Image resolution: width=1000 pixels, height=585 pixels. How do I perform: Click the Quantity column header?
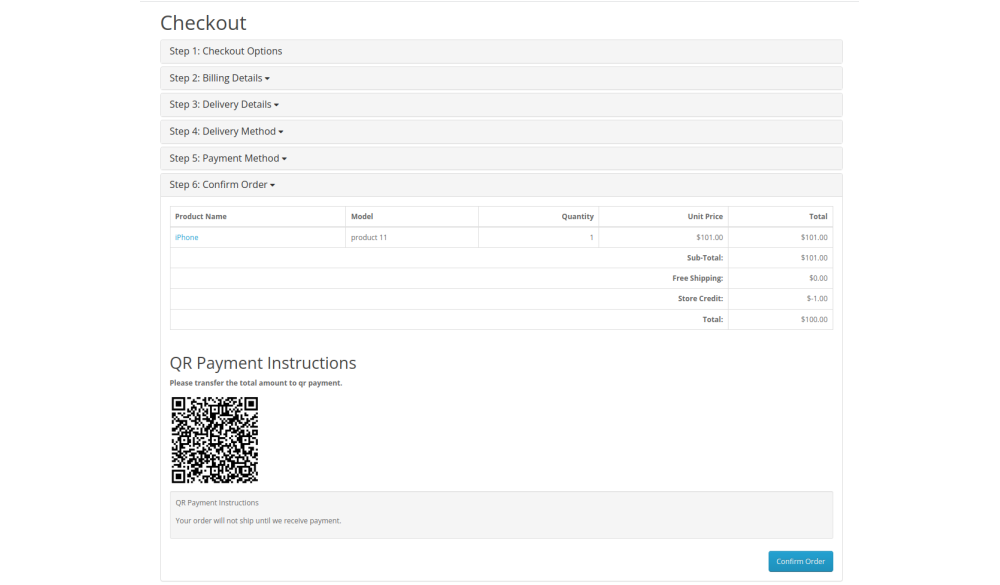(577, 216)
